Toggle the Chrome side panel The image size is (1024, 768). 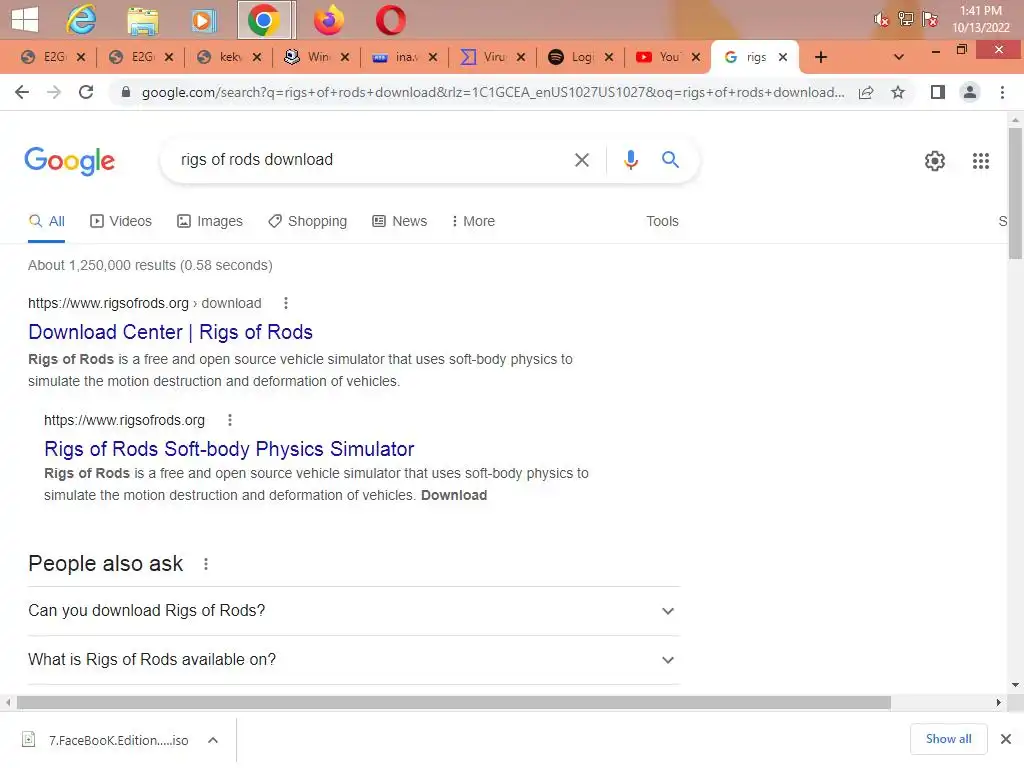938,92
